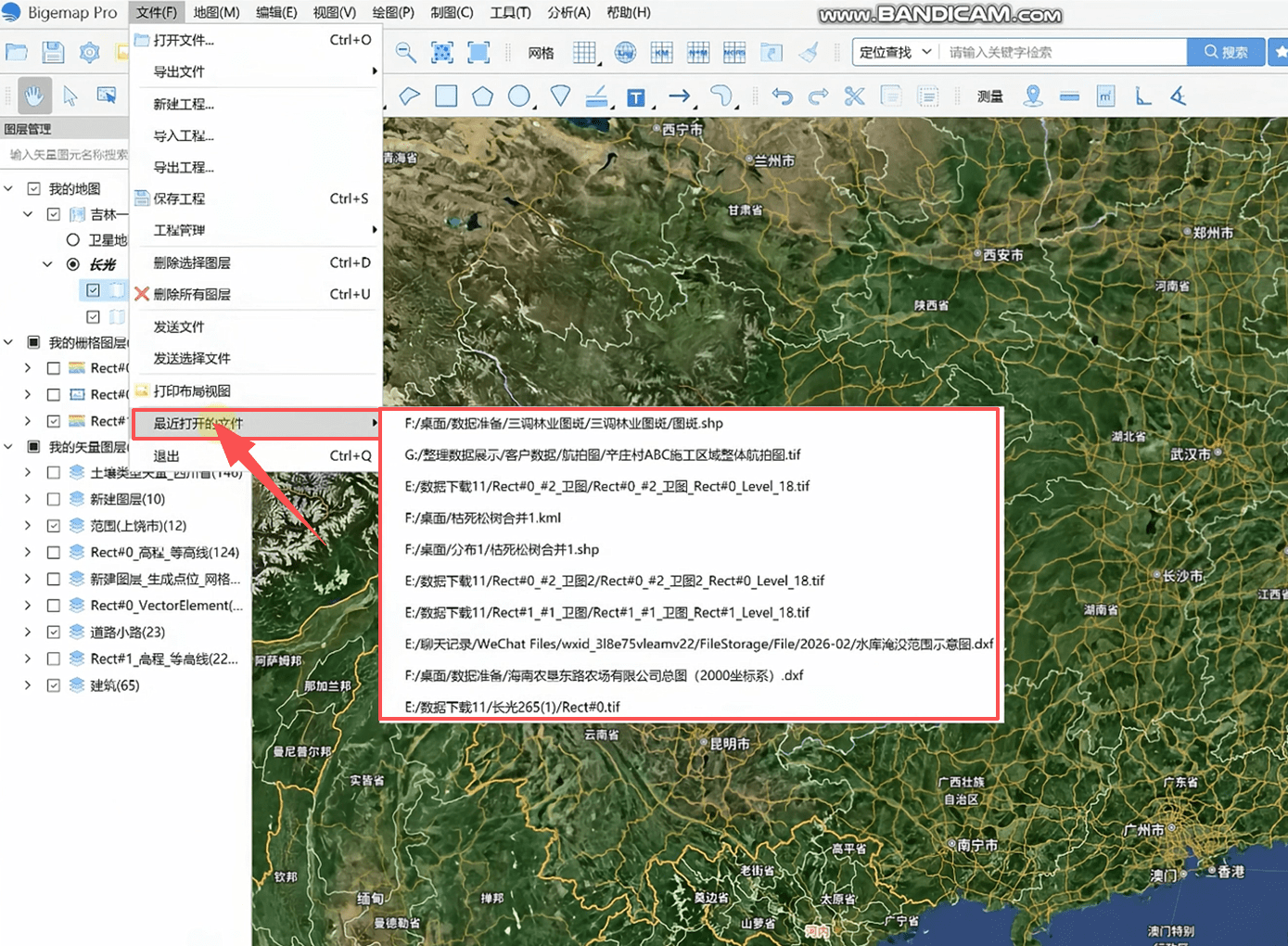The width and height of the screenshot is (1288, 946).
Task: Choose 保存工程 from the File menu
Action: point(256,198)
